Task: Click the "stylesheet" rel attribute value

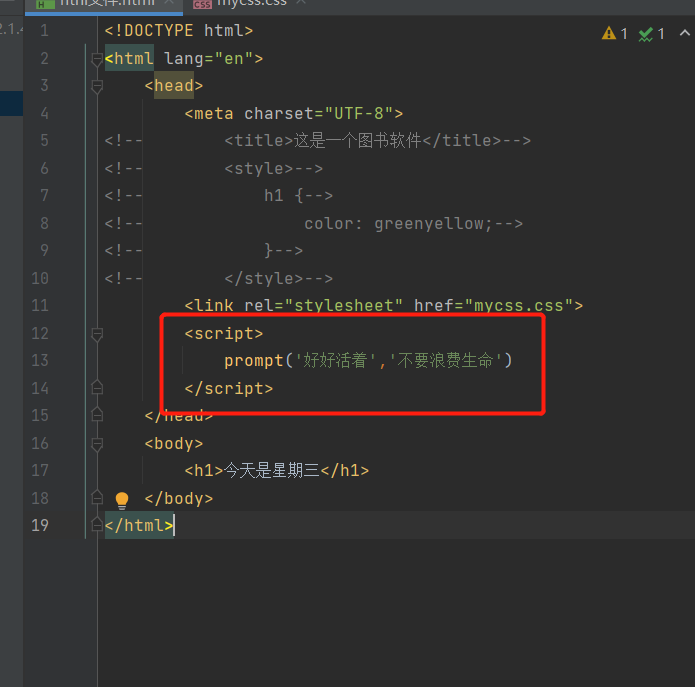Action: tap(344, 305)
